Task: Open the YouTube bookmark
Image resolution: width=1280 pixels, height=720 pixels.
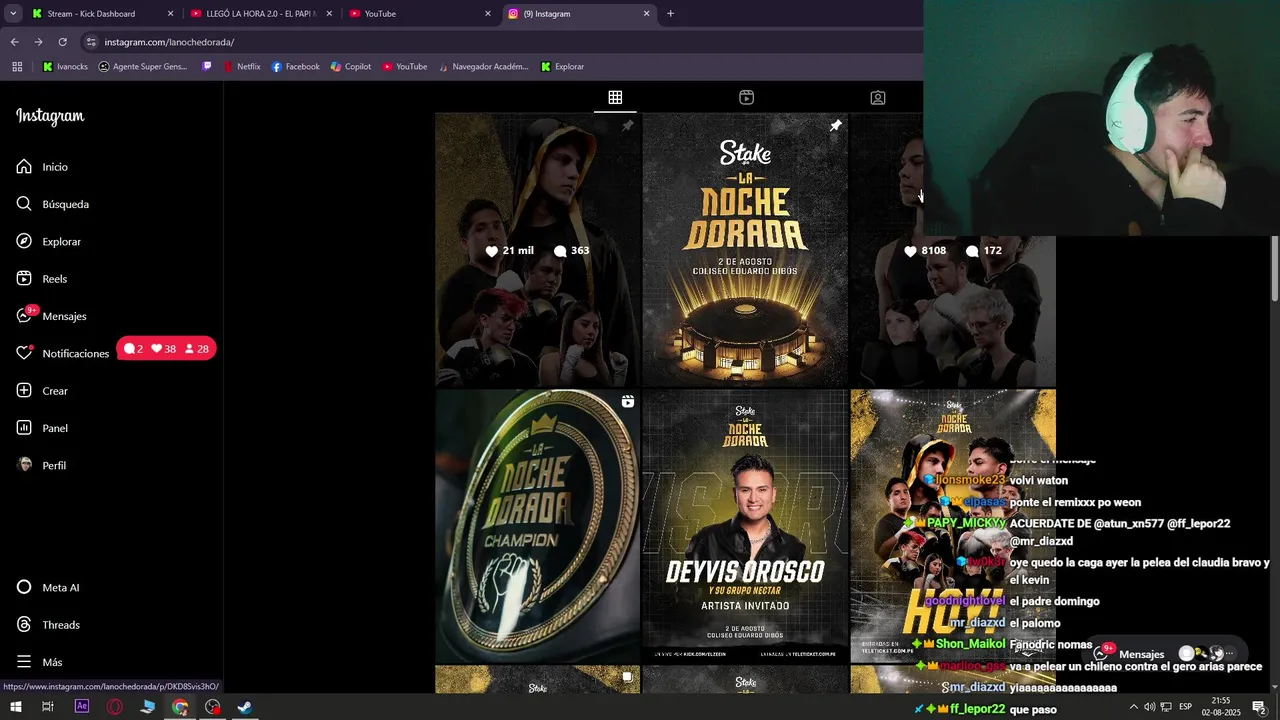Action: tap(405, 67)
